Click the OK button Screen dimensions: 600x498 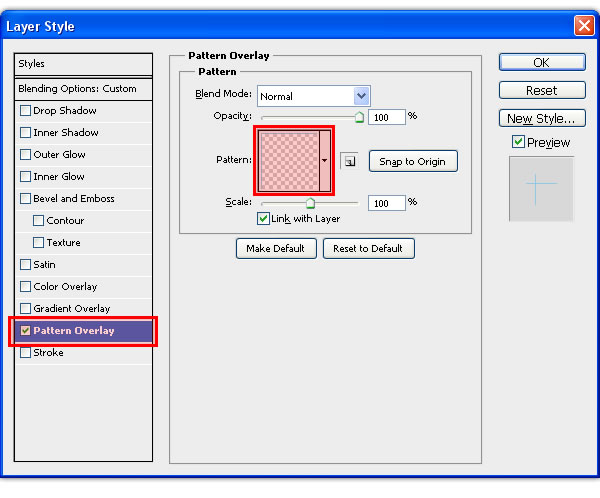point(542,62)
